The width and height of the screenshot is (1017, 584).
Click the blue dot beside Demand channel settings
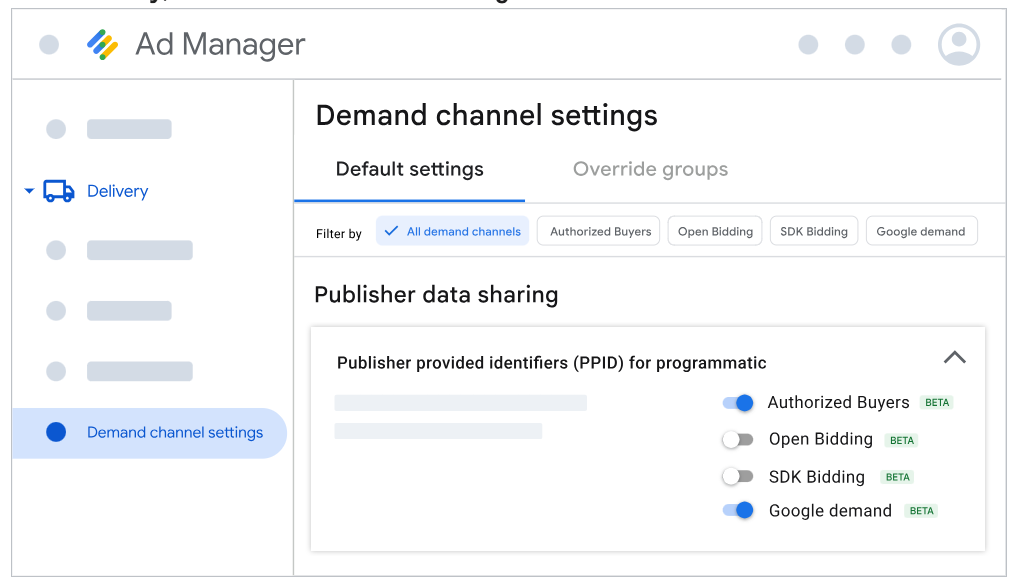[x=56, y=432]
